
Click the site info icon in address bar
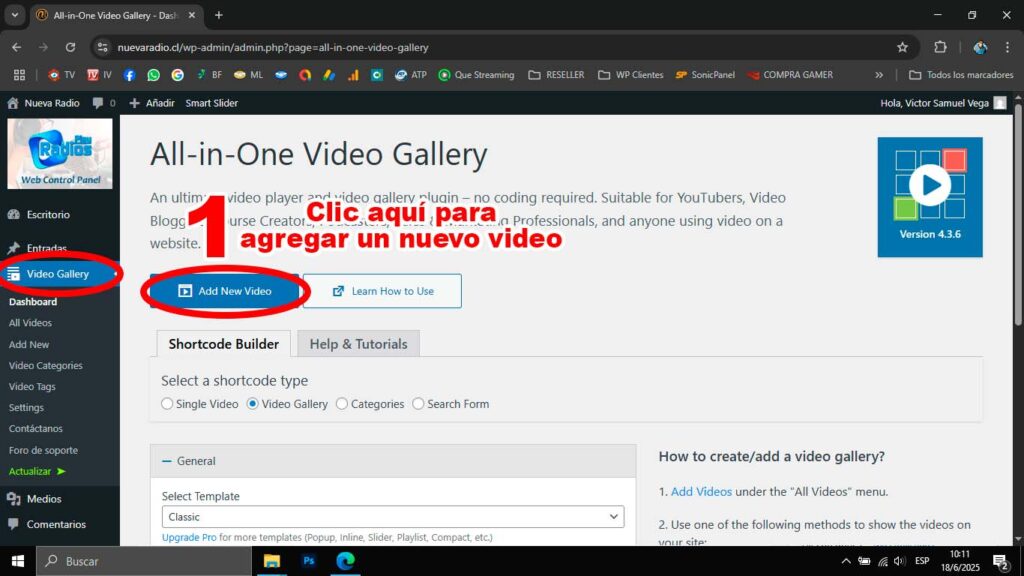(x=103, y=47)
